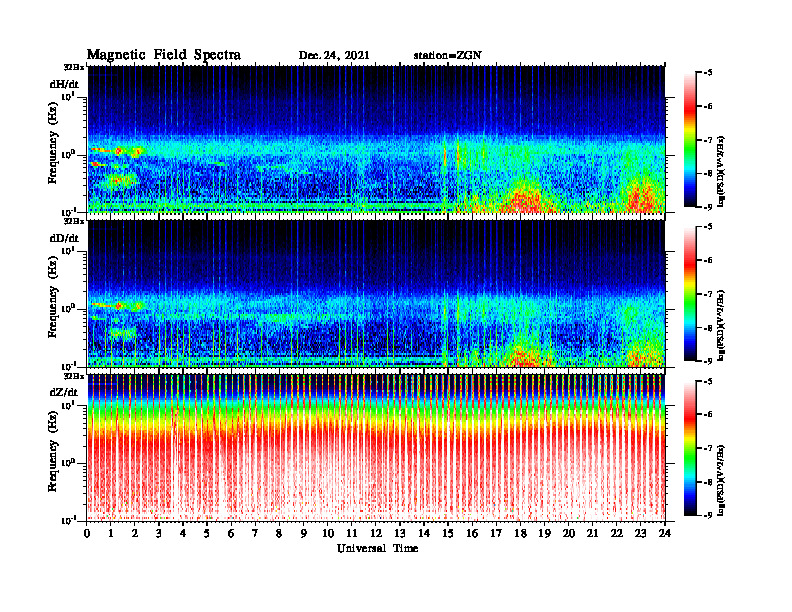Click the "-9" tick on dH/dt color scale
Screen dimensions: 792x612
(x=708, y=207)
